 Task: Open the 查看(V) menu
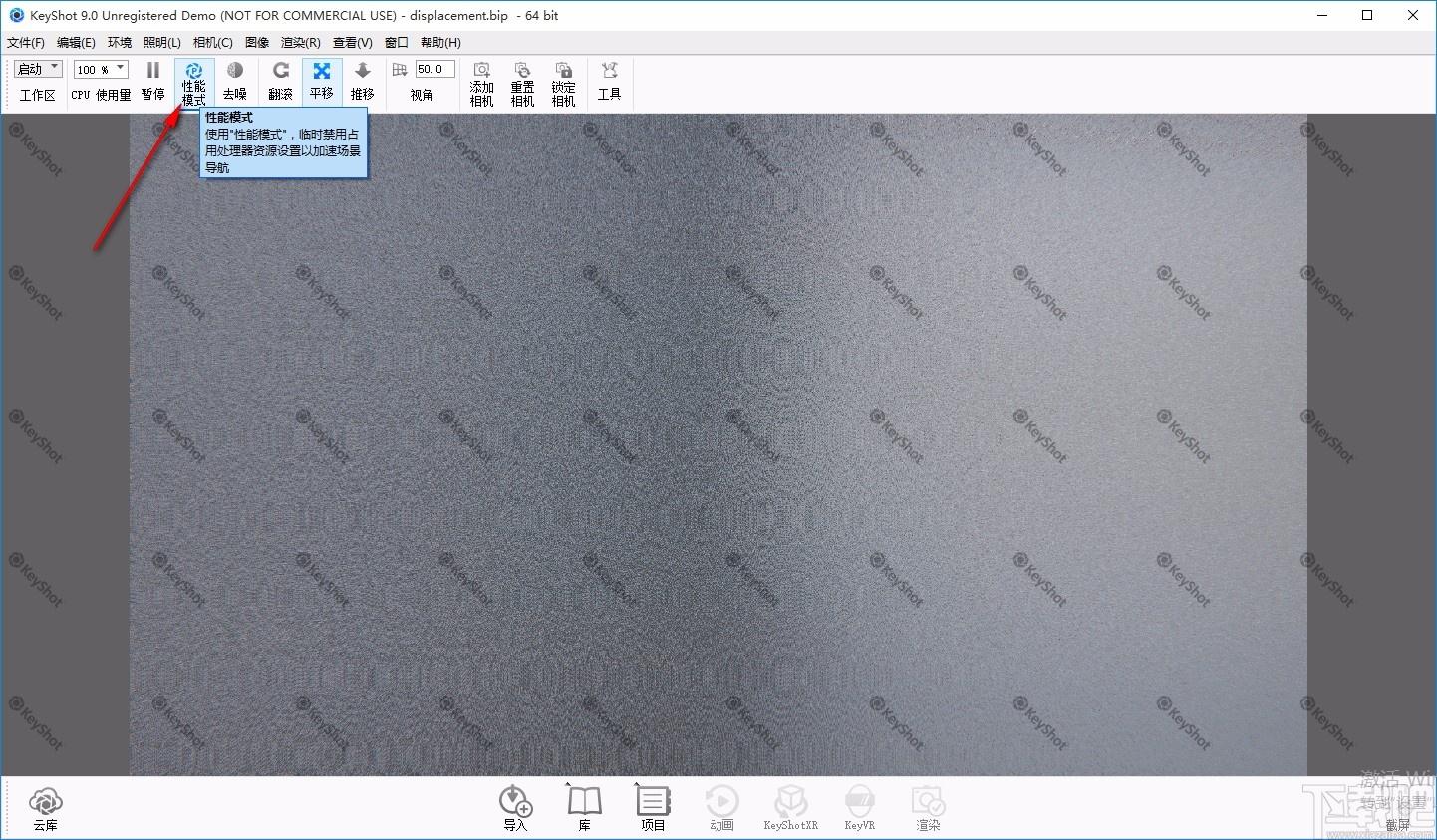(x=353, y=42)
